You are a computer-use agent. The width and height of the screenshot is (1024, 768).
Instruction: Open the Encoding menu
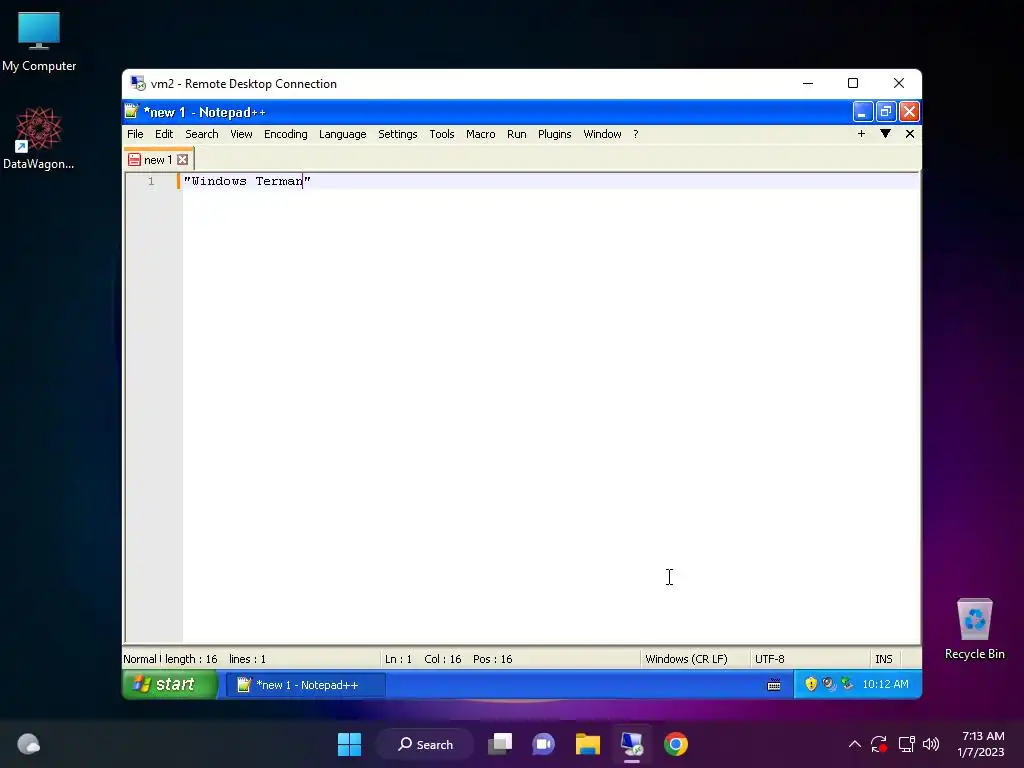click(x=285, y=134)
